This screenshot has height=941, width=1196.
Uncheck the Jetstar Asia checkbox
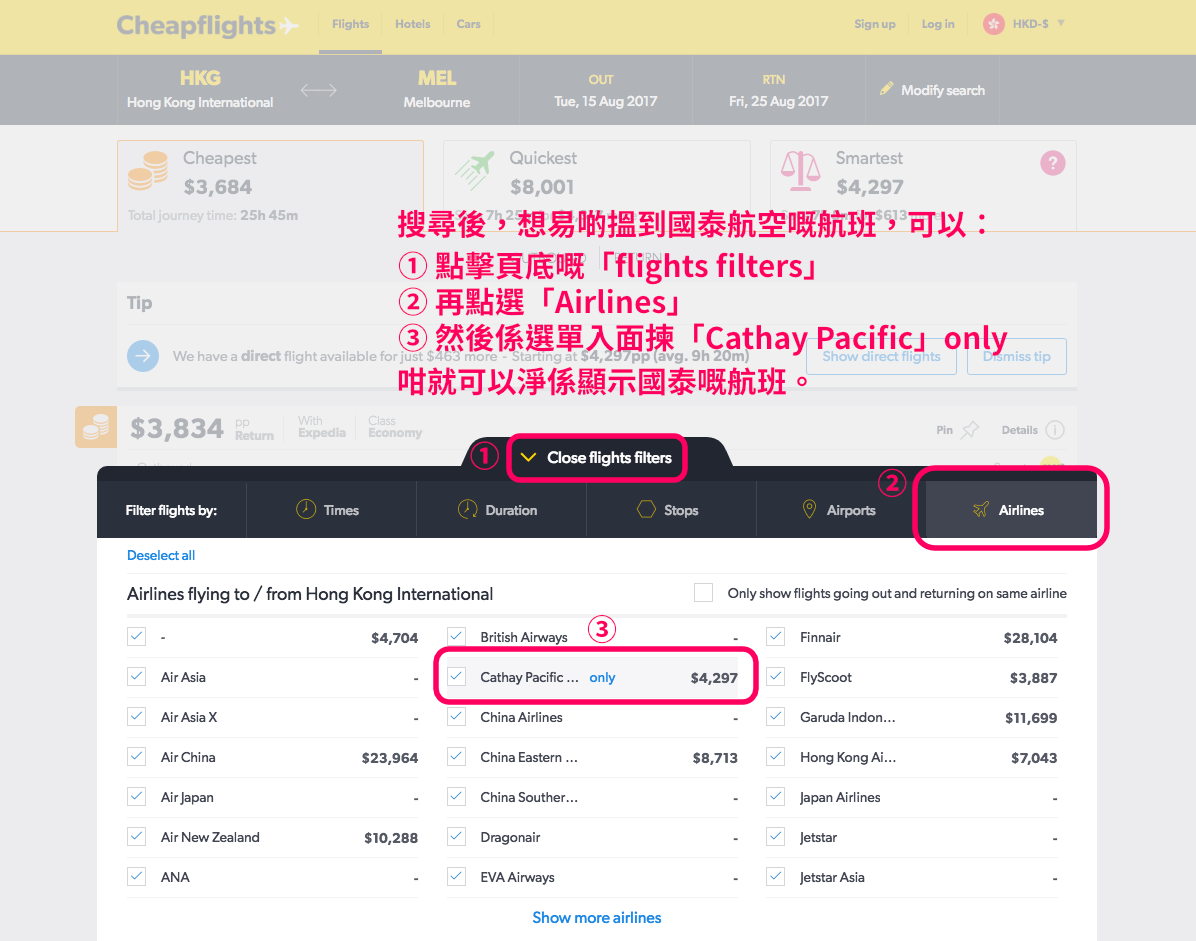pos(776,877)
